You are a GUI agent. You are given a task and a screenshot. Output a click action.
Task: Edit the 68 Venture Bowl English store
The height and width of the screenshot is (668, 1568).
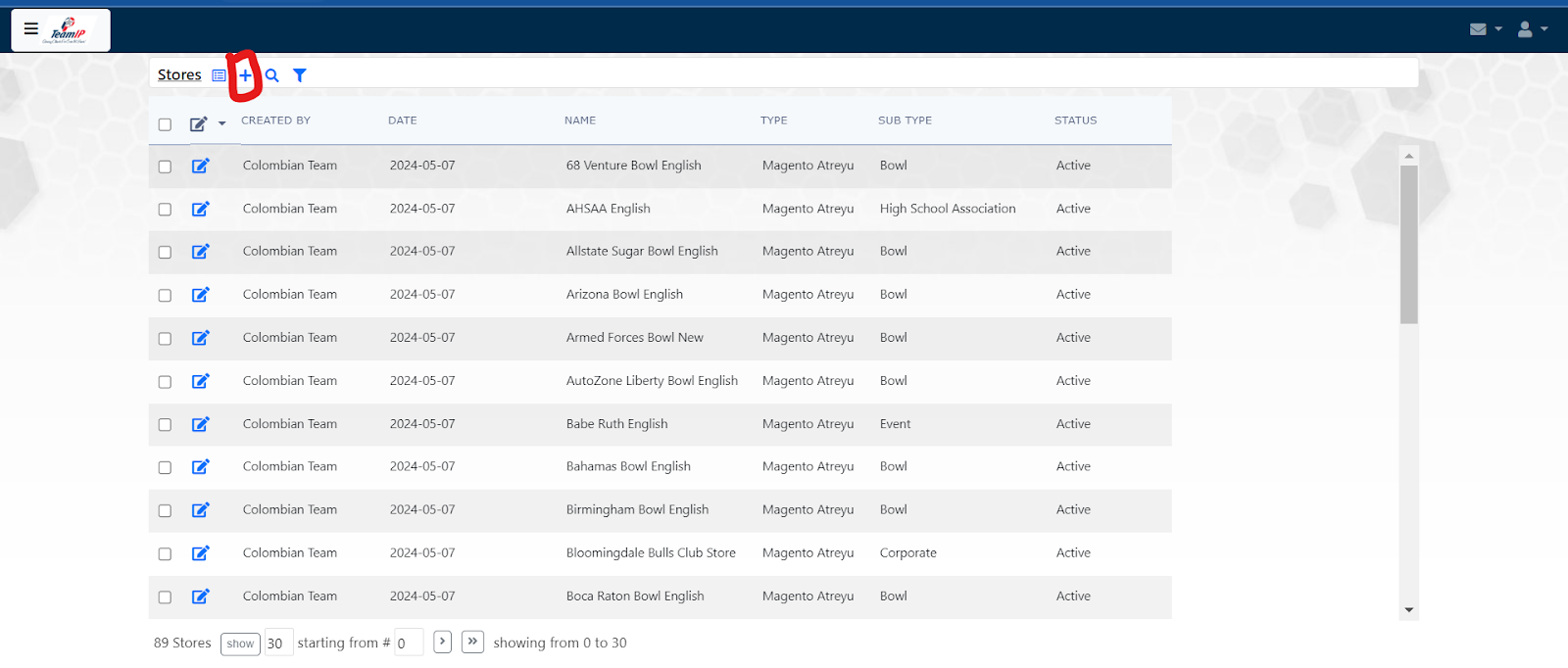200,166
